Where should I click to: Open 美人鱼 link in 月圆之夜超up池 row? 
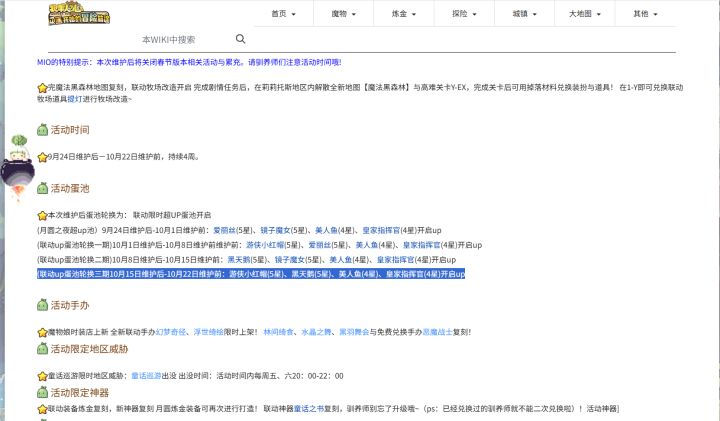pos(326,230)
